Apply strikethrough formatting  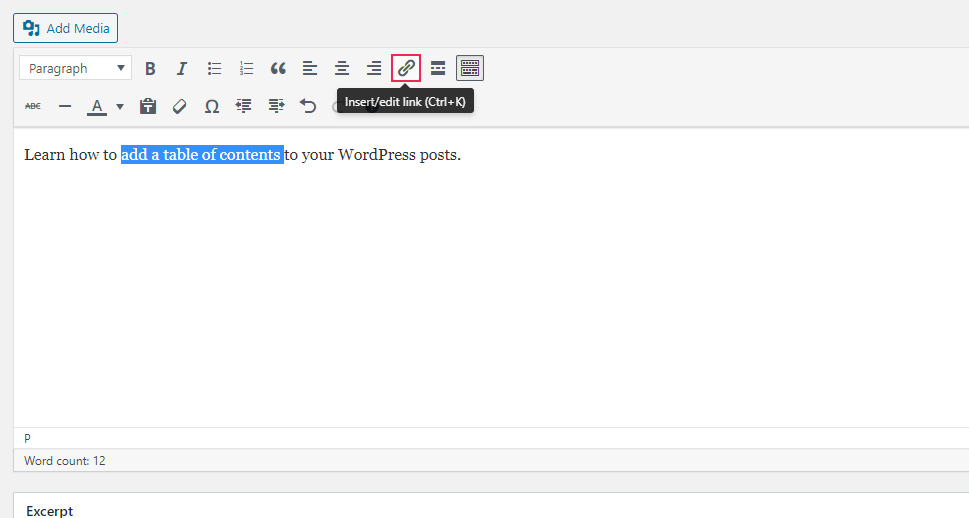[33, 106]
